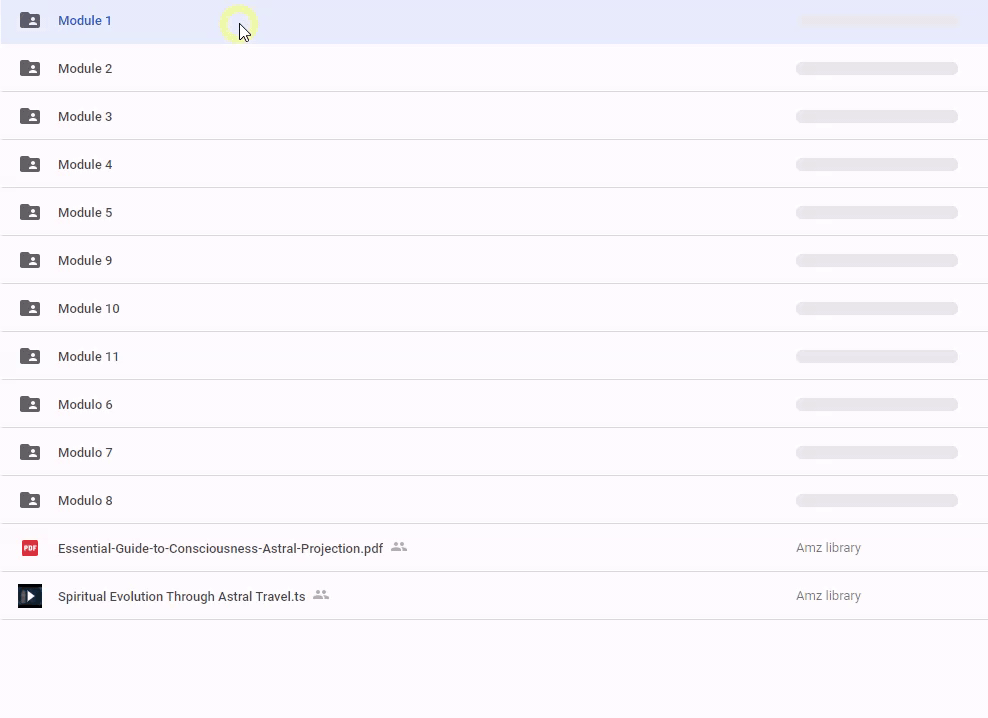Click the Module 1 shared folder icon
The width and height of the screenshot is (988, 718).
[30, 21]
